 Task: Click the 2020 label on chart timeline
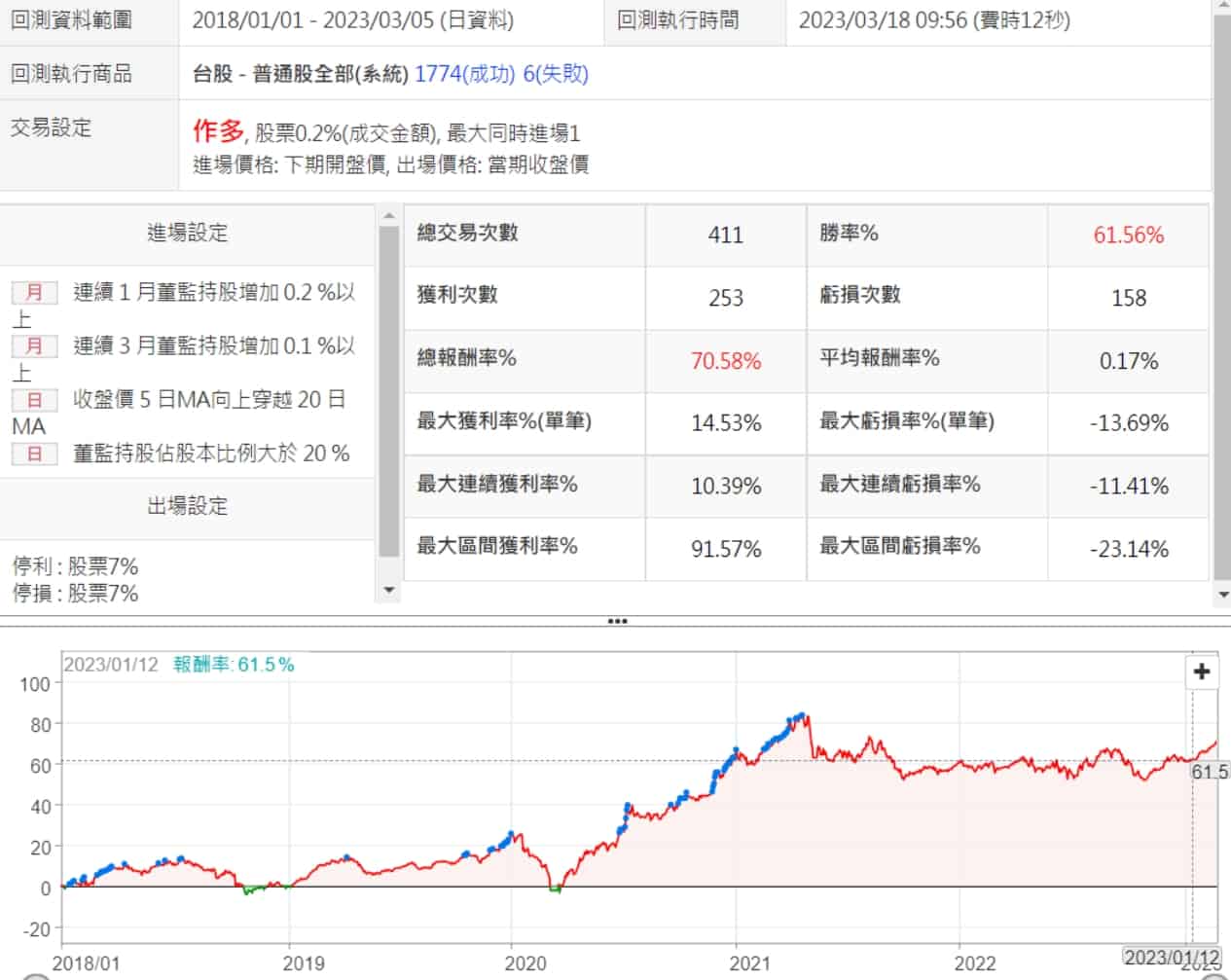click(x=525, y=963)
